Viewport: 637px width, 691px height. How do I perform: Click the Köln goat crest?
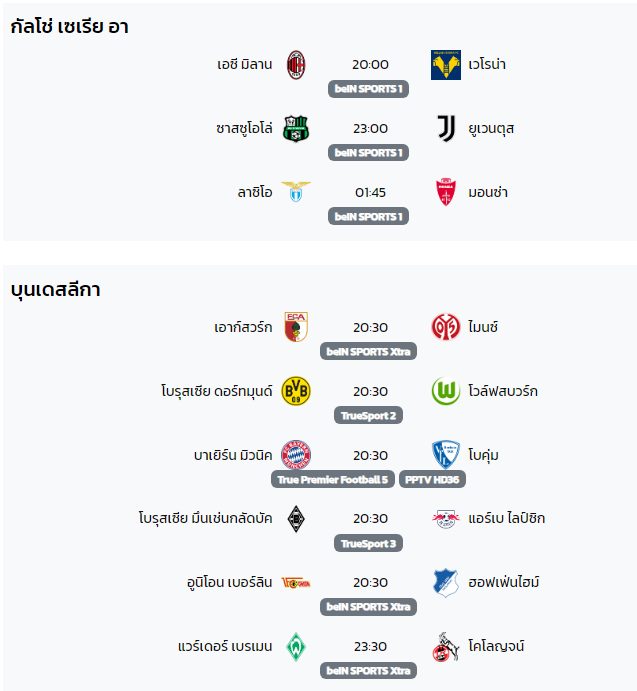coord(446,647)
